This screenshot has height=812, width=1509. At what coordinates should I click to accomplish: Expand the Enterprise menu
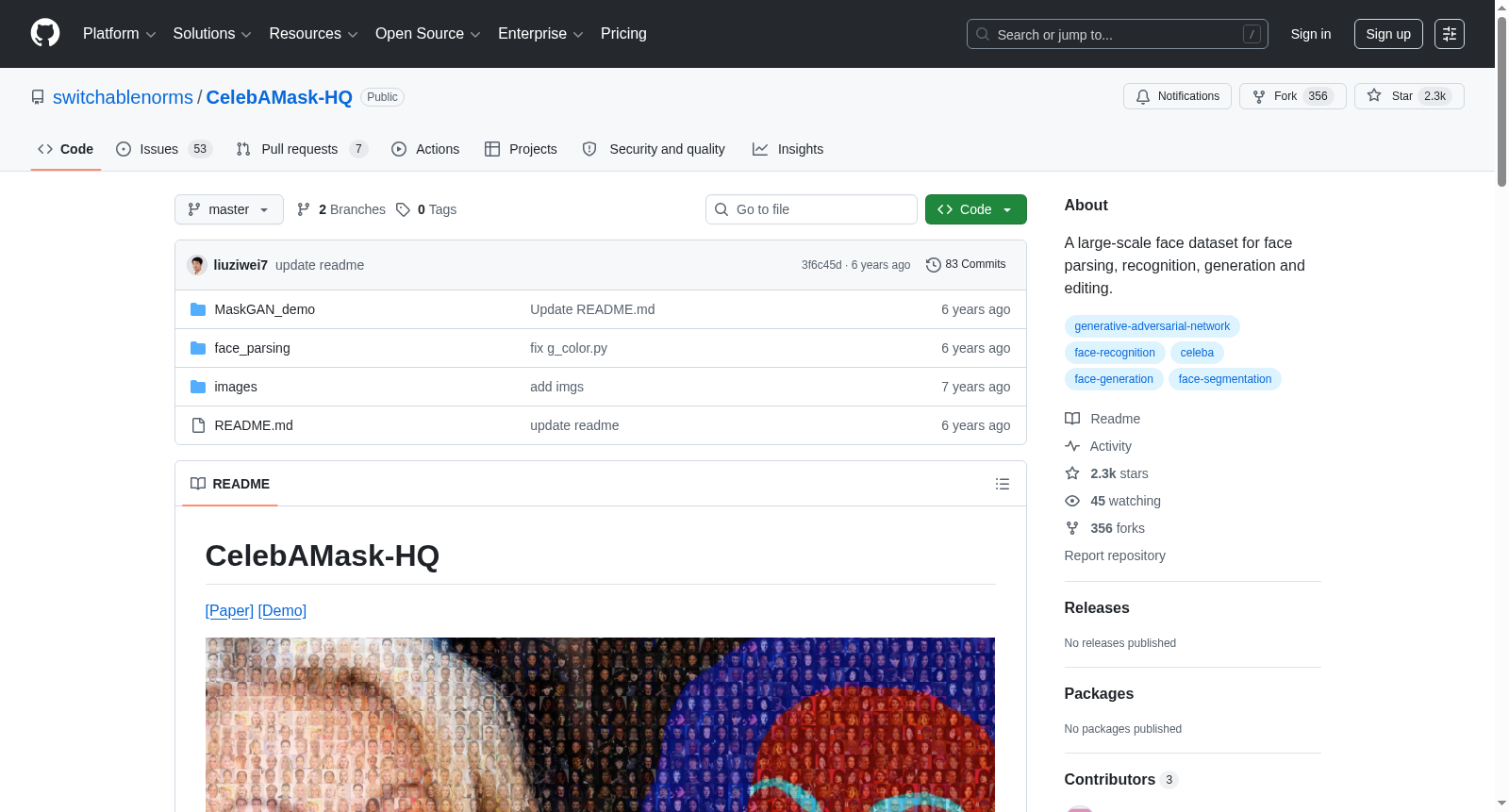(540, 34)
